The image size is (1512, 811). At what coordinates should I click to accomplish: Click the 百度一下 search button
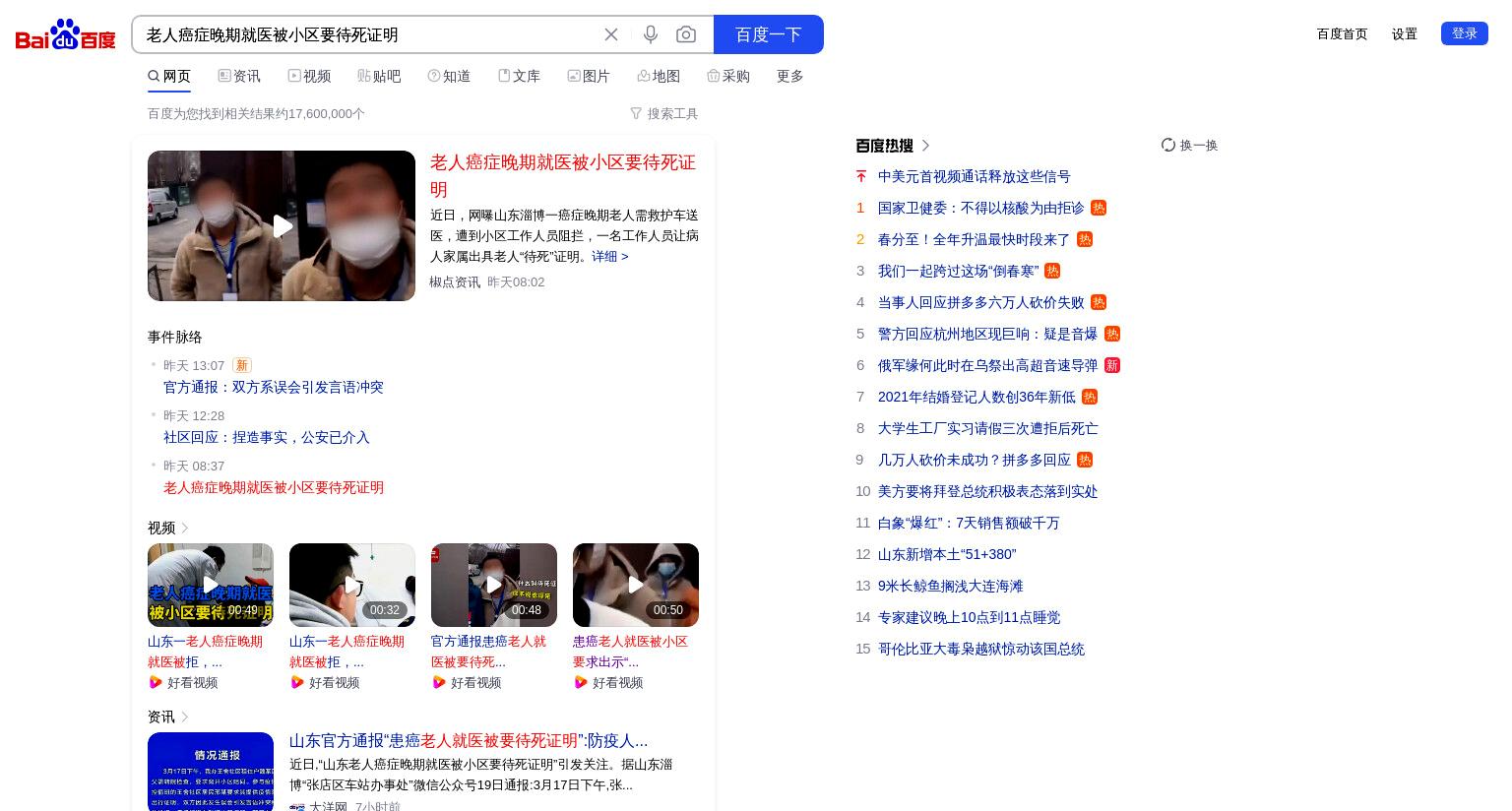point(769,34)
